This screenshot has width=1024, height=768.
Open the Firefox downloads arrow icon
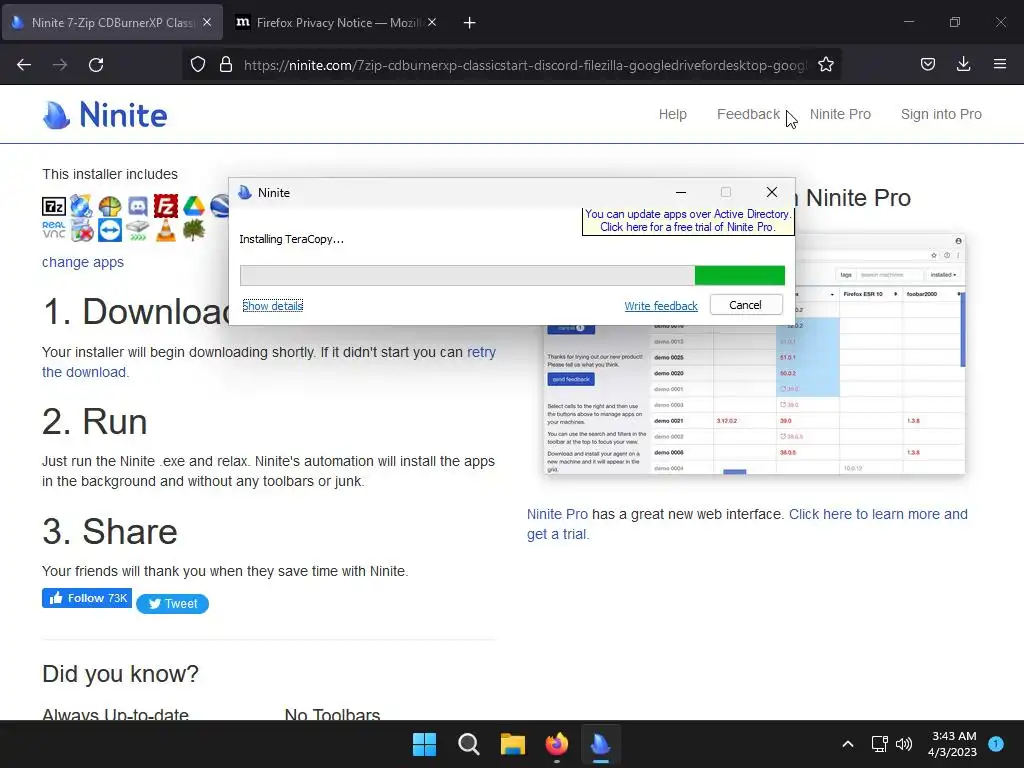click(x=963, y=65)
